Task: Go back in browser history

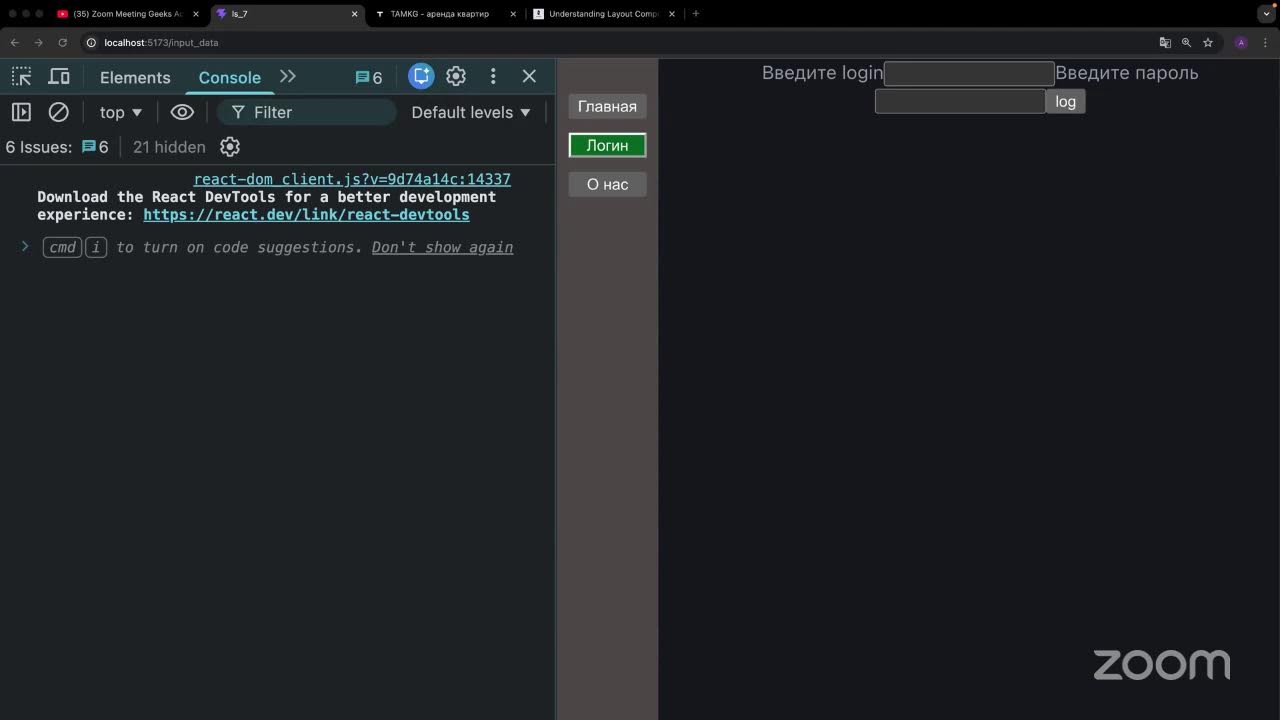Action: click(x=14, y=43)
